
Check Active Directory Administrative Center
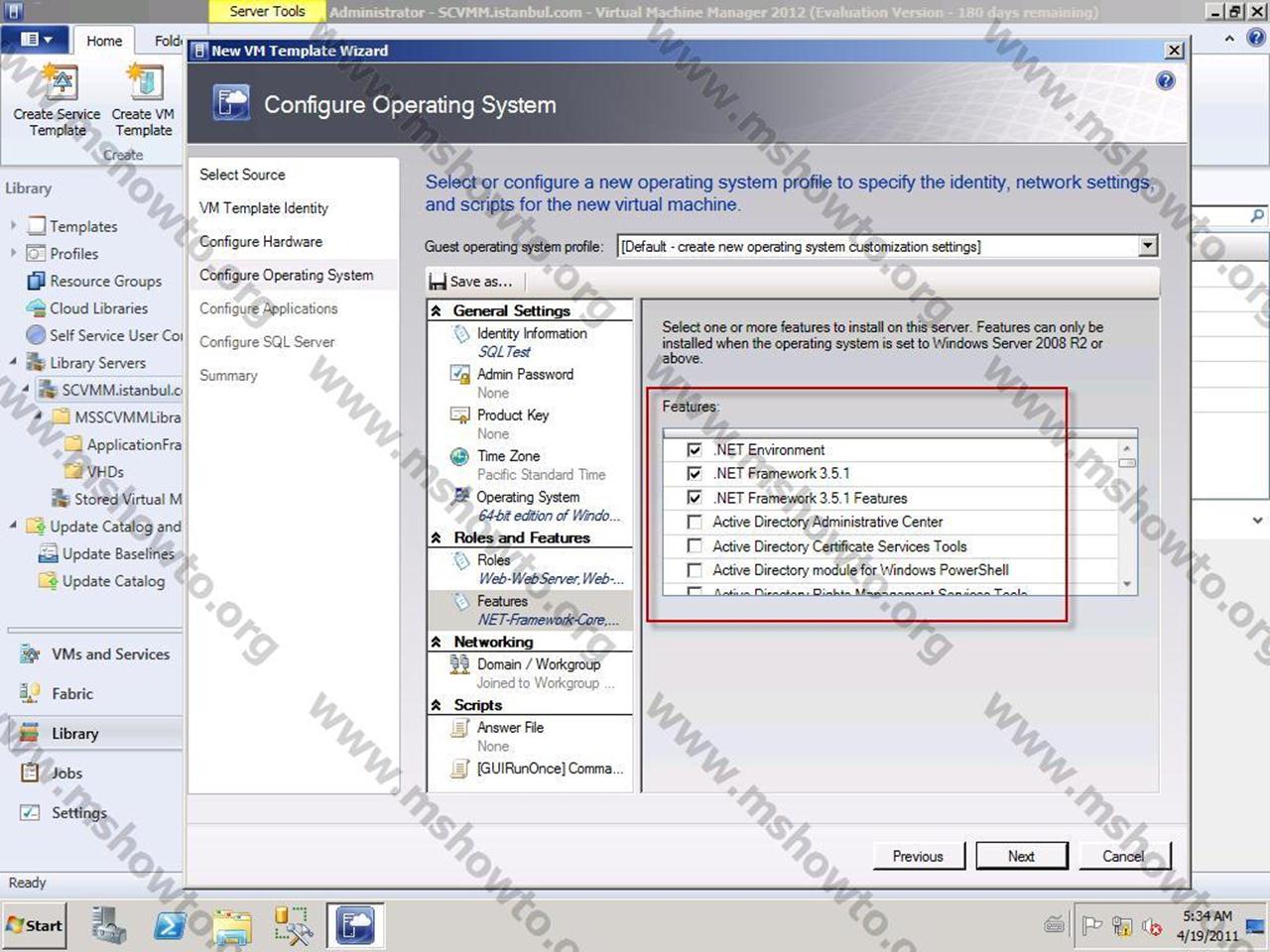[695, 522]
